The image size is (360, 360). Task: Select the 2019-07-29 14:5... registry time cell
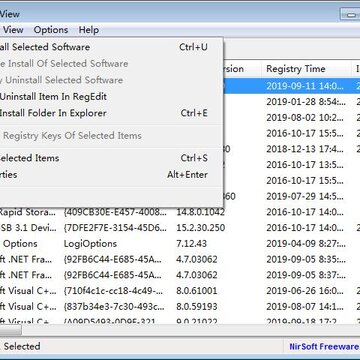click(x=305, y=196)
